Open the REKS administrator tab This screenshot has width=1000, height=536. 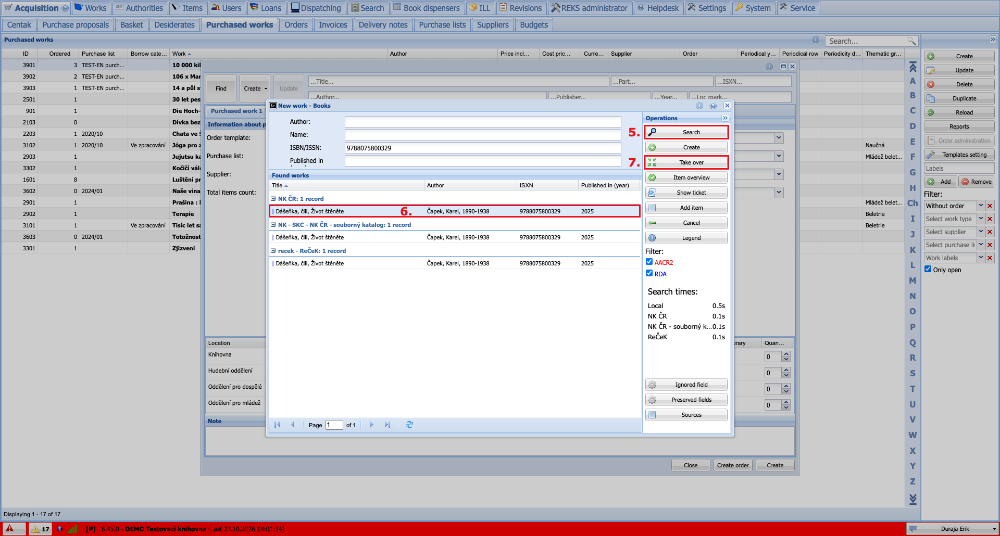click(591, 8)
